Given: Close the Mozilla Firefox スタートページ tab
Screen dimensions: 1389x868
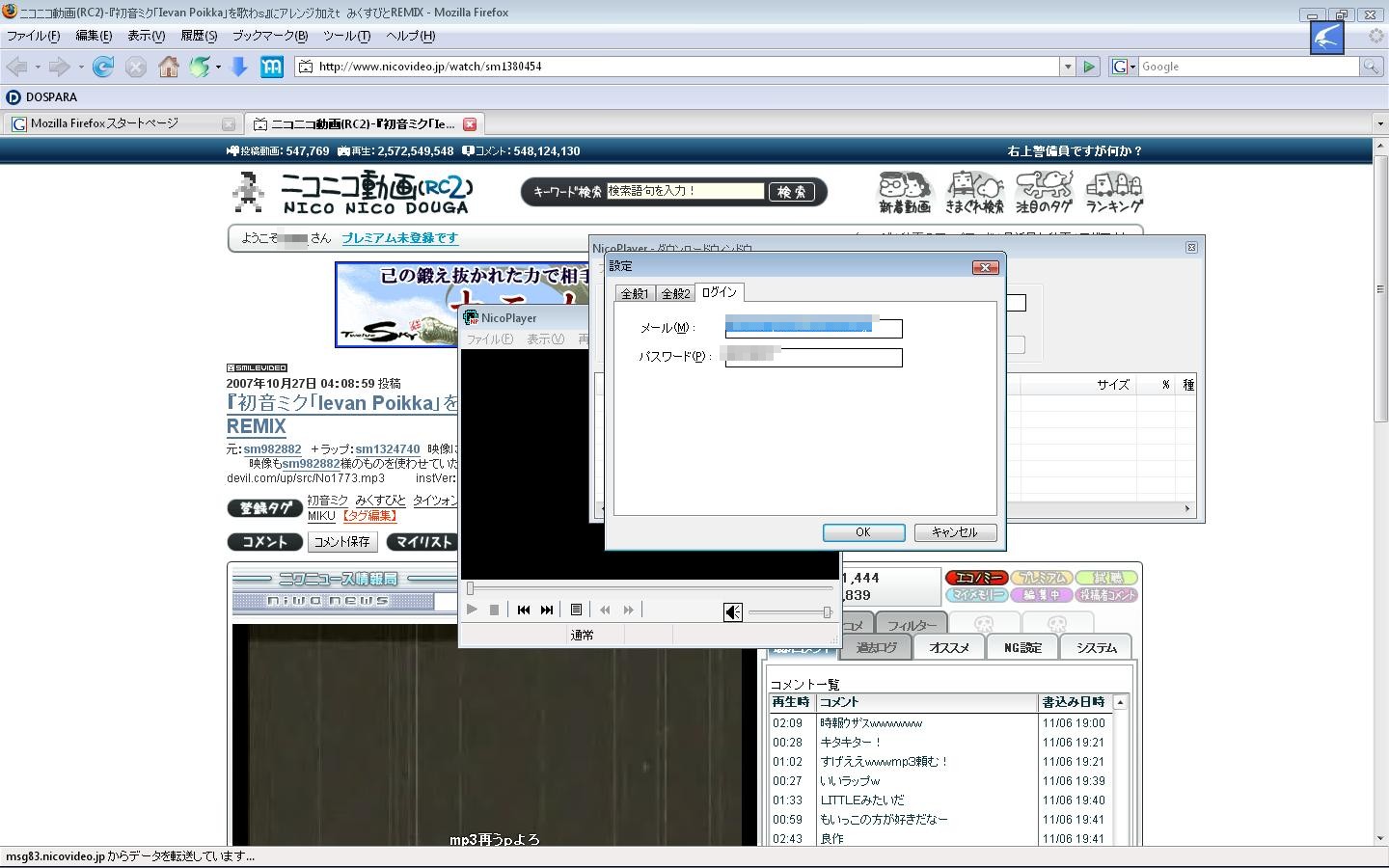Looking at the screenshot, I should (x=229, y=123).
